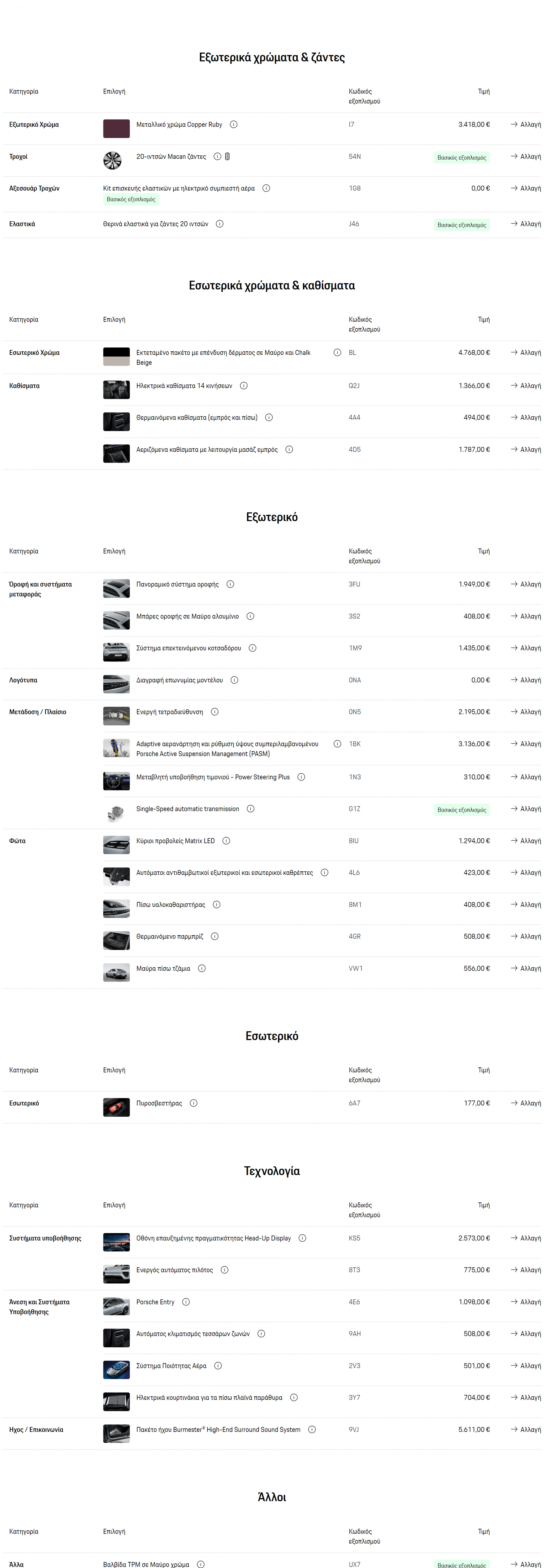556x1568 pixels.
Task: Show info for Αυτόματος κλιματισμός τεσσάρων ζωνών
Action: click(261, 1334)
